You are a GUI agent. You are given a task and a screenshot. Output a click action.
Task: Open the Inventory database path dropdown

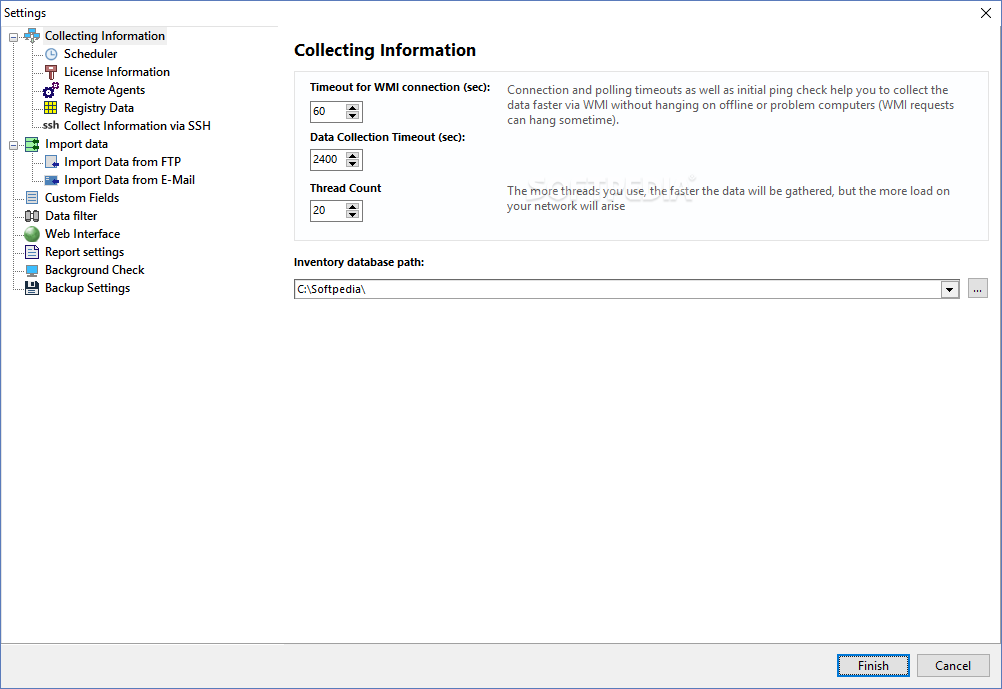950,290
